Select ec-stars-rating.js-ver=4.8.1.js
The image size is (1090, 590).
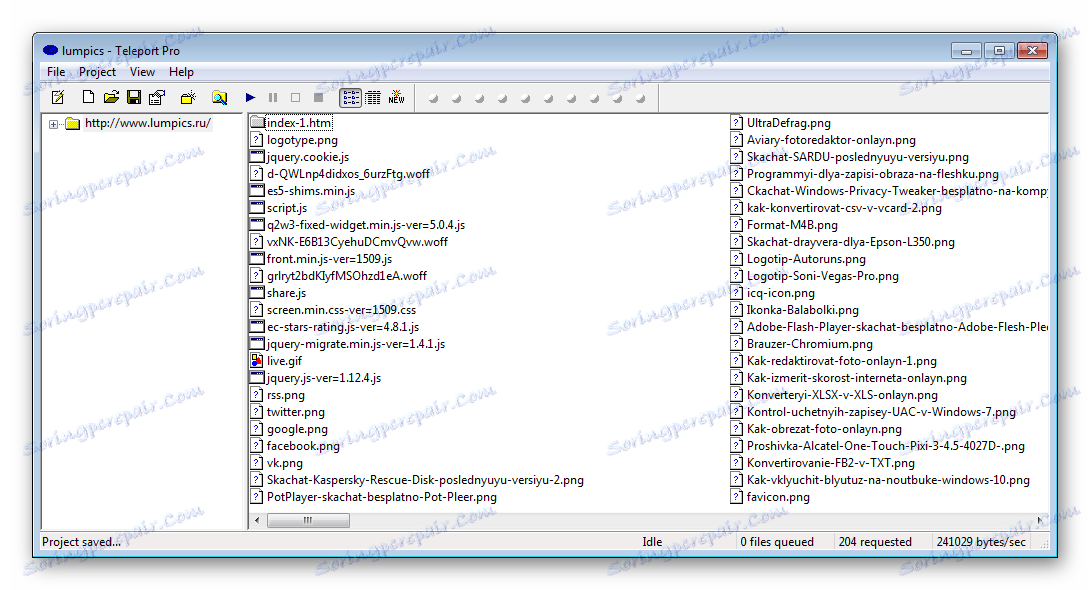343,327
